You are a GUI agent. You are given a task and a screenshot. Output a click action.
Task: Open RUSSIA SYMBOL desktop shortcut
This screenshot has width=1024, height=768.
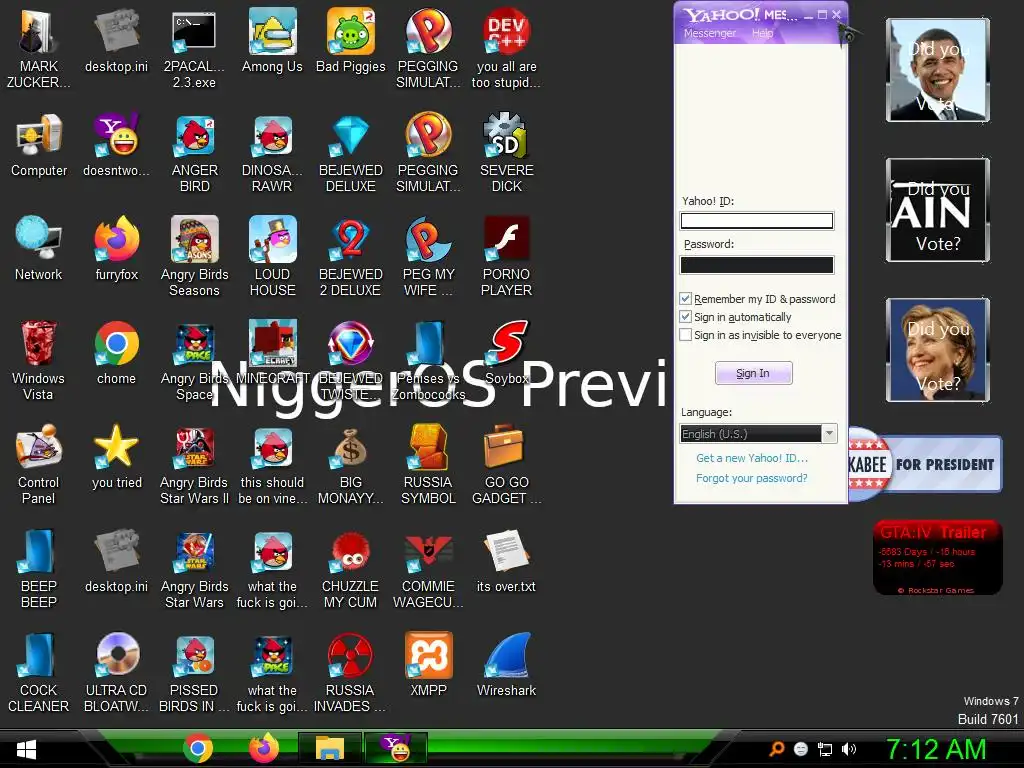pos(428,464)
